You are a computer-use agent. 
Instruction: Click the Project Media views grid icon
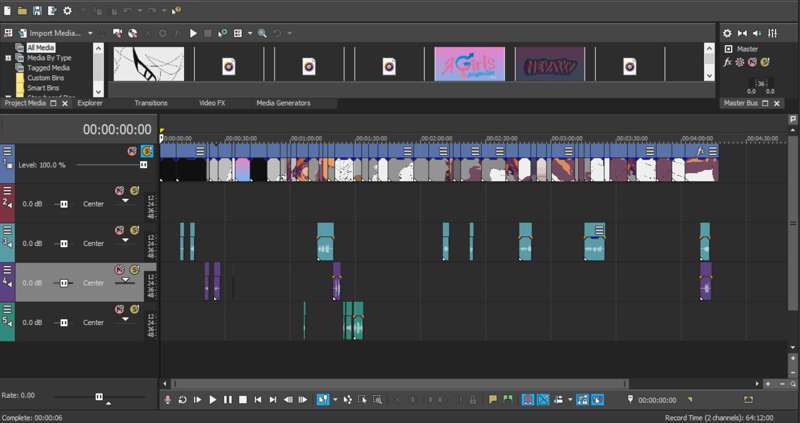pyautogui.click(x=8, y=33)
